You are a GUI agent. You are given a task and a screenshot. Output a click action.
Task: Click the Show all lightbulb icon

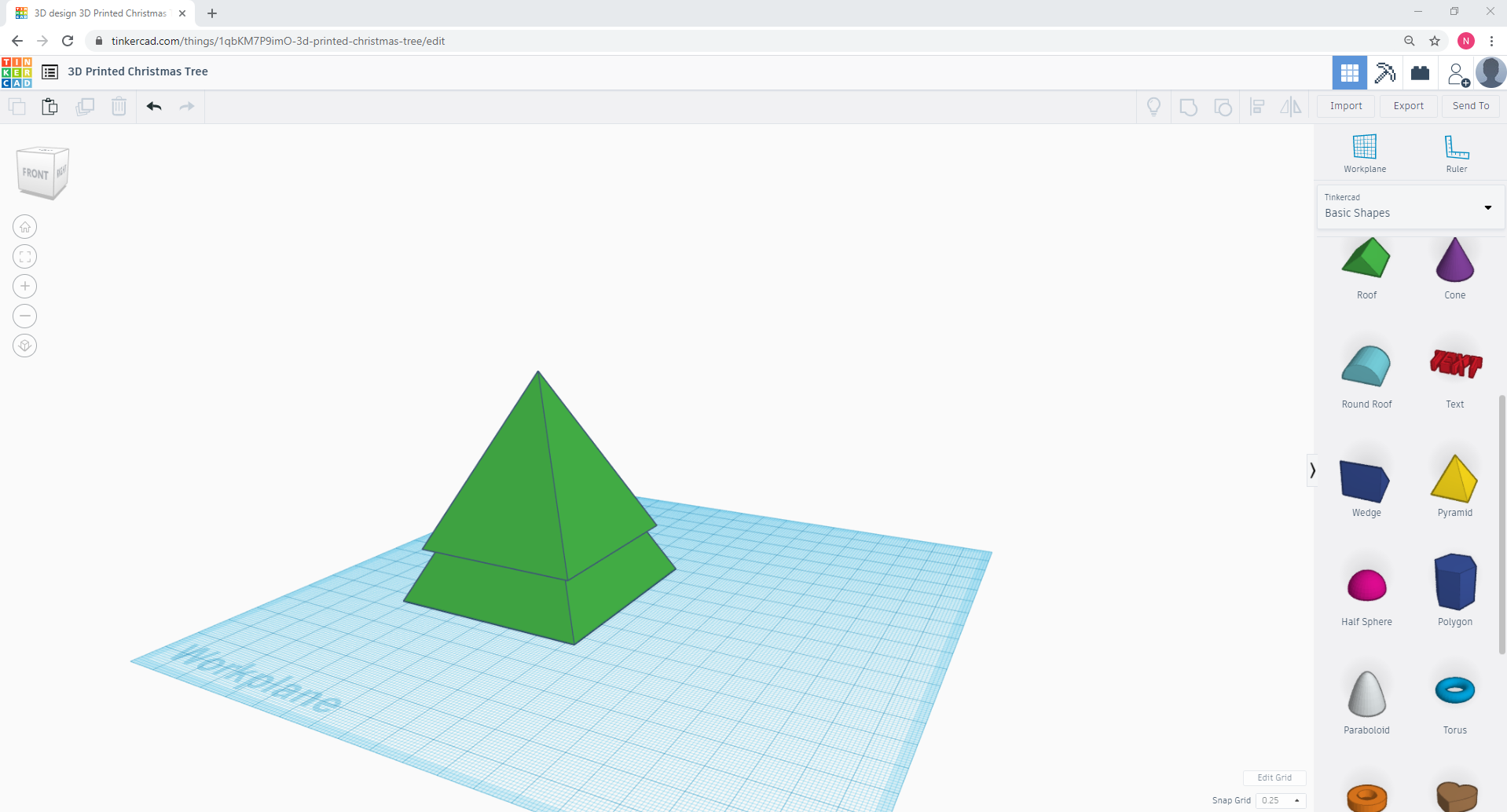(1153, 107)
